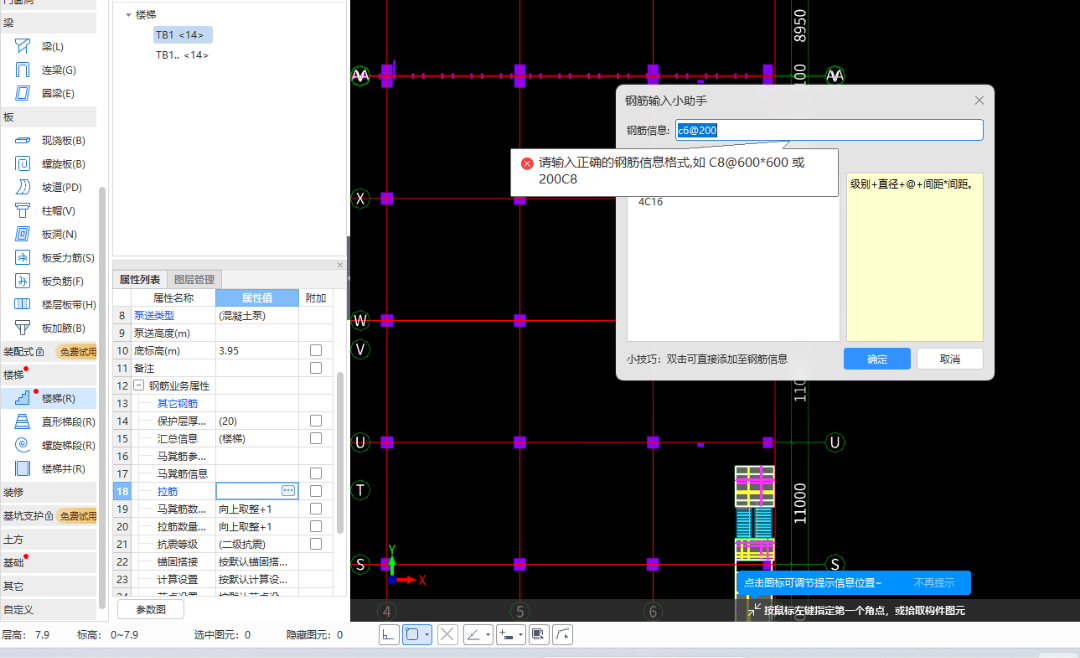Image resolution: width=1080 pixels, height=658 pixels.
Task: Dismiss tip with 不再提示
Action: [x=934, y=583]
